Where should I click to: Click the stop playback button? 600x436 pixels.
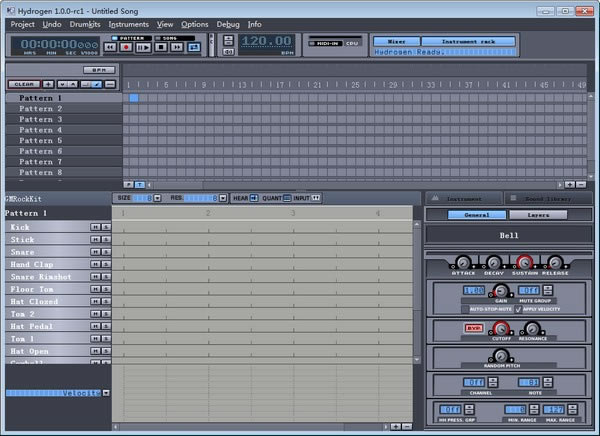[x=161, y=47]
